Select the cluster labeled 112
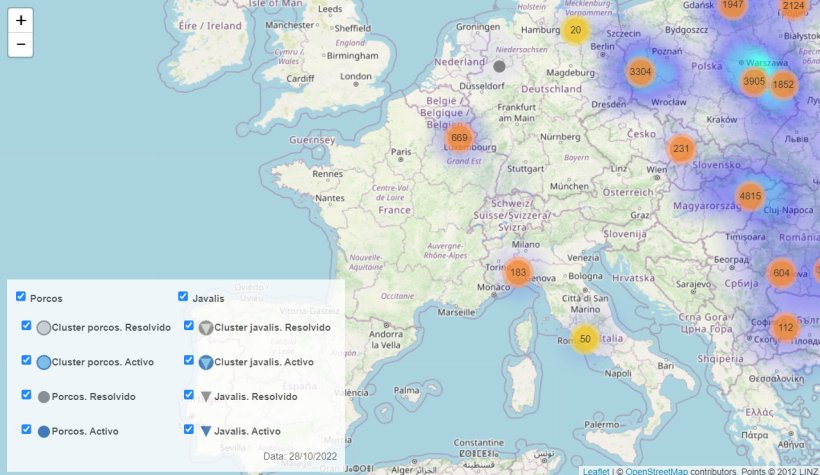This screenshot has width=820, height=475. [x=785, y=327]
